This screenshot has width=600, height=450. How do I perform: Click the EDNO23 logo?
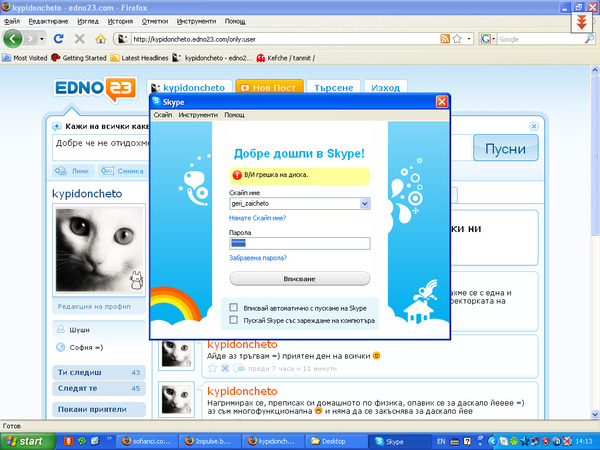[96, 89]
